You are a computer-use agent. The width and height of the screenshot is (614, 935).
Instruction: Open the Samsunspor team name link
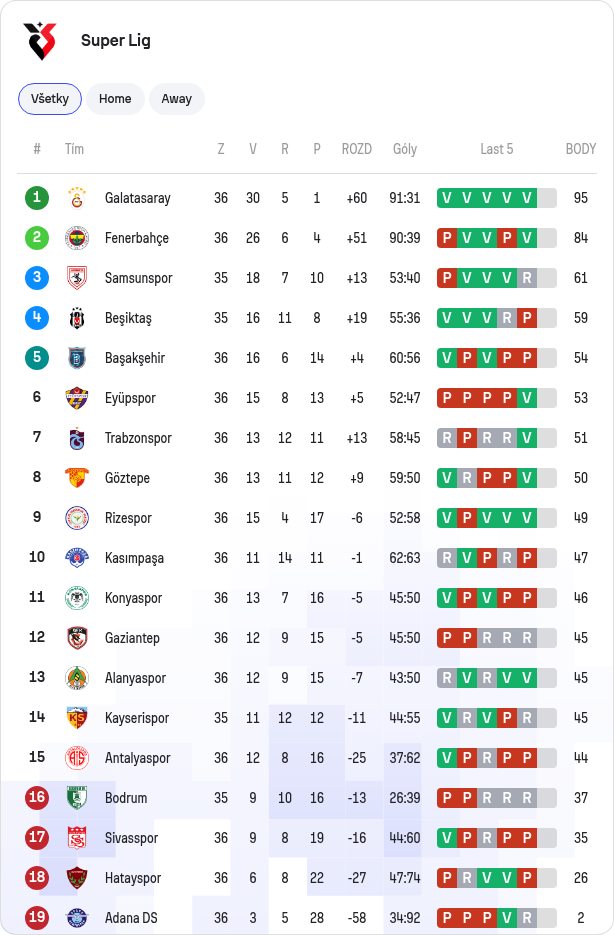click(x=138, y=278)
